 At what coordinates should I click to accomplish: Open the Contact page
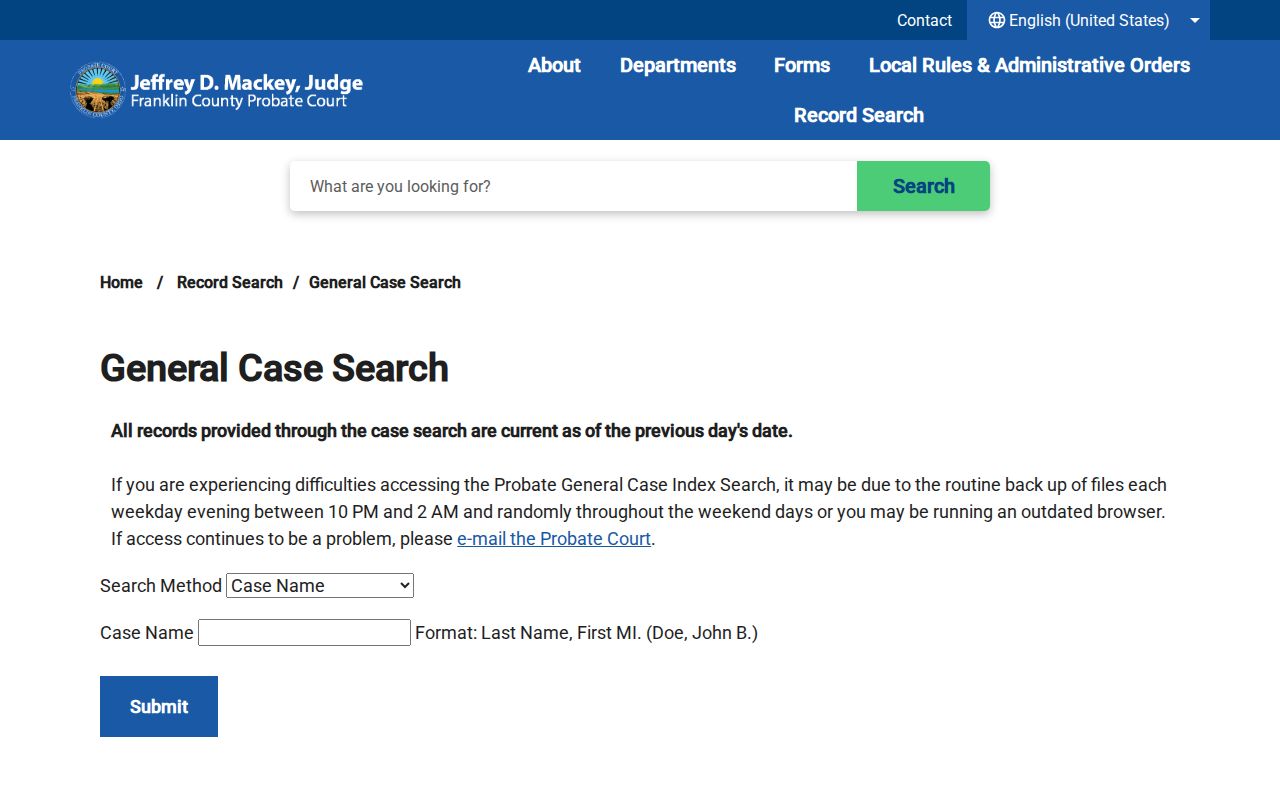[924, 20]
